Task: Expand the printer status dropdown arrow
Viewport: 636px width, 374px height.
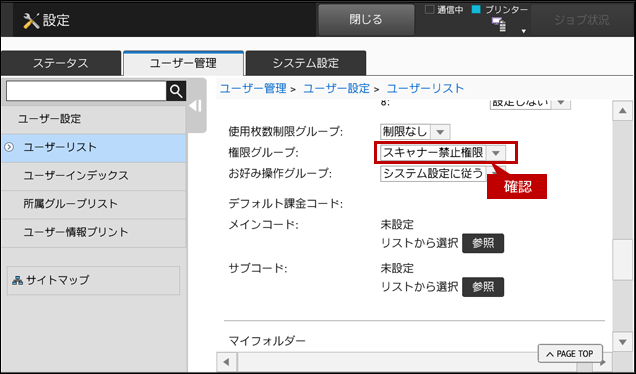Action: click(524, 31)
